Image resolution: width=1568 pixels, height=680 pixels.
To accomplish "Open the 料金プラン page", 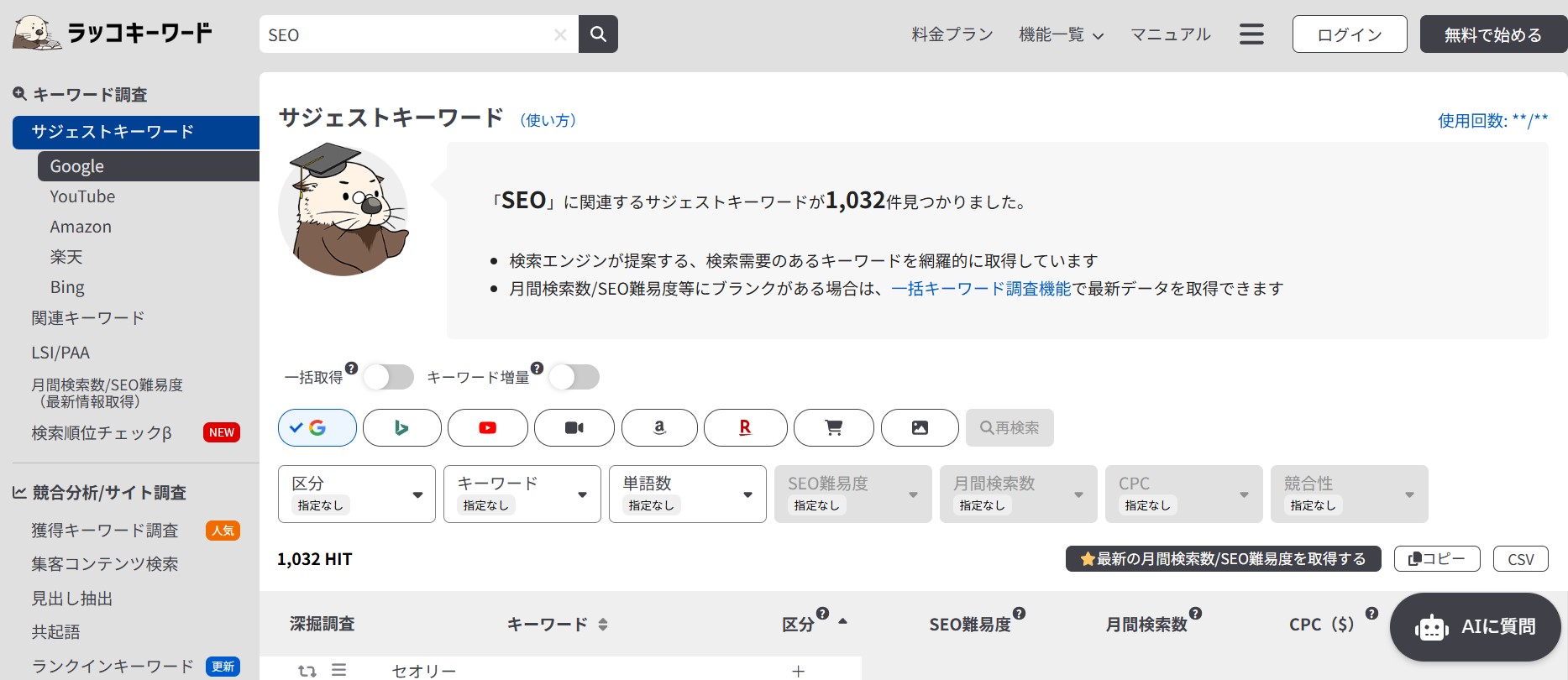I will [x=952, y=34].
